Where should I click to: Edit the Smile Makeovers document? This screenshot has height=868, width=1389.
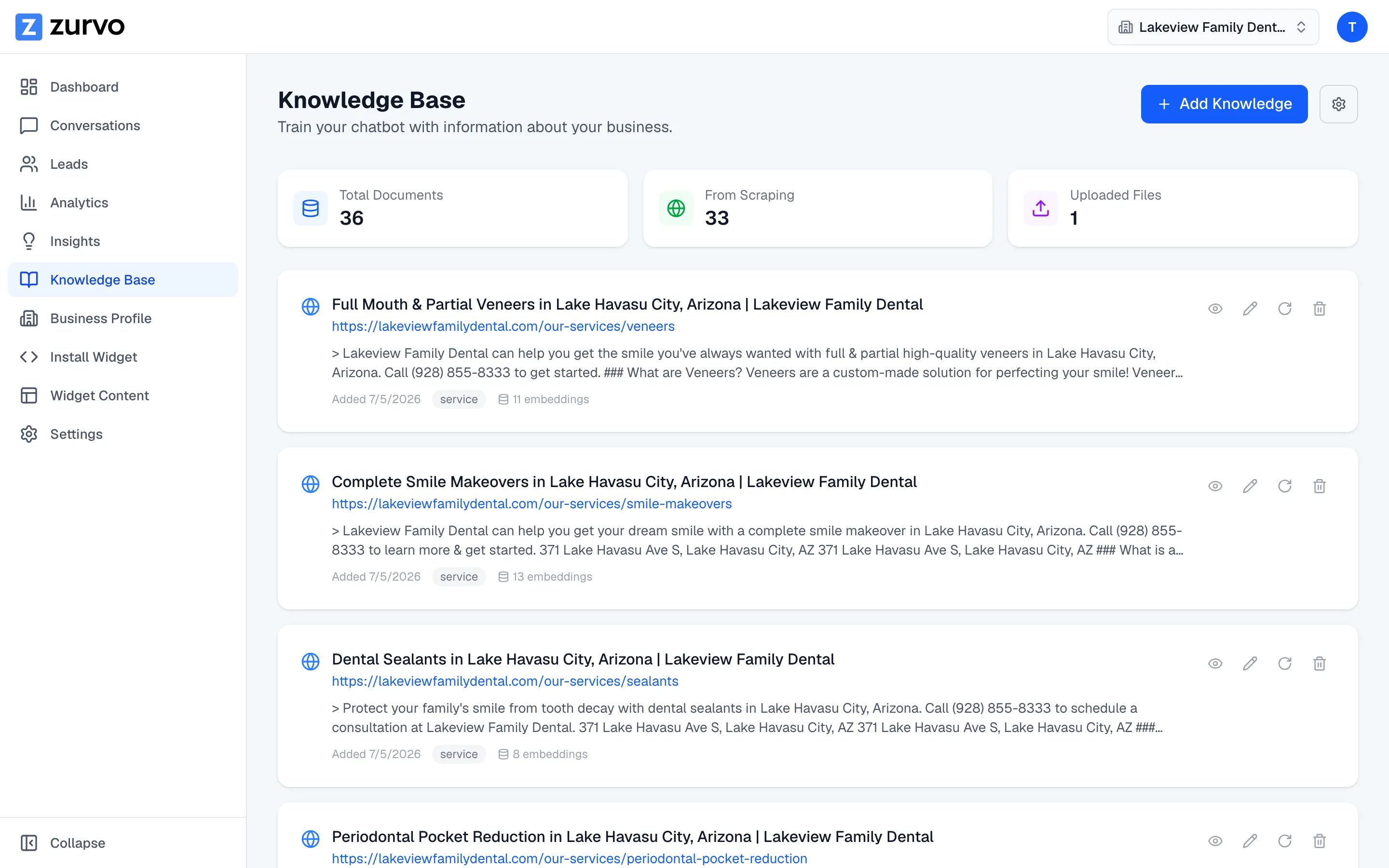point(1250,486)
